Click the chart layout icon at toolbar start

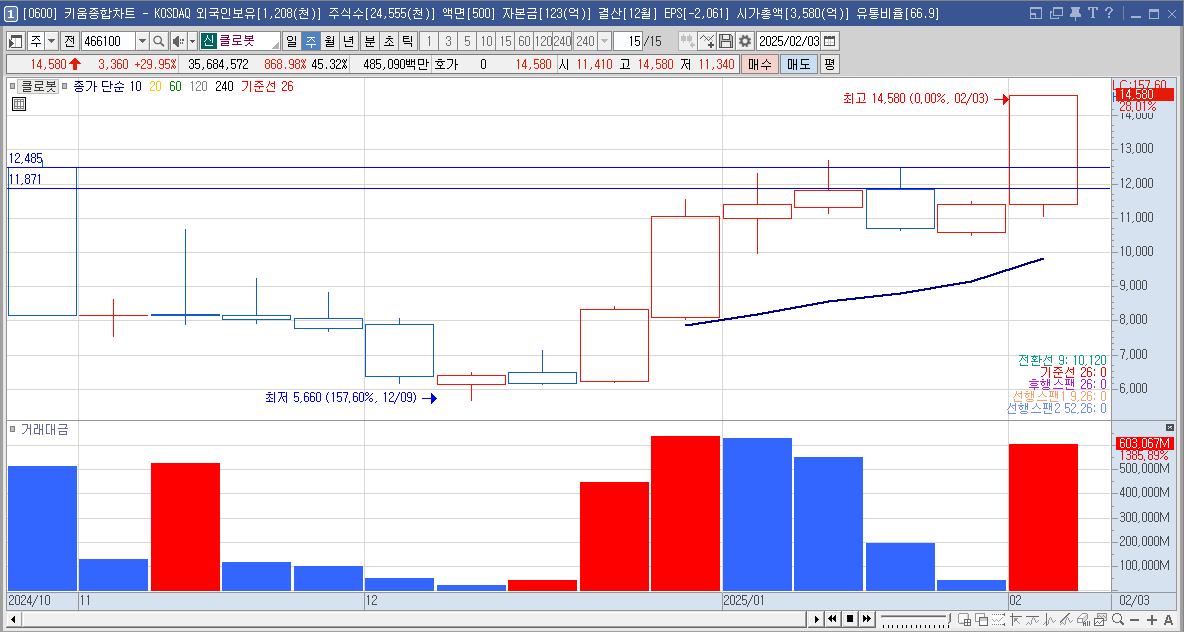pyautogui.click(x=16, y=41)
